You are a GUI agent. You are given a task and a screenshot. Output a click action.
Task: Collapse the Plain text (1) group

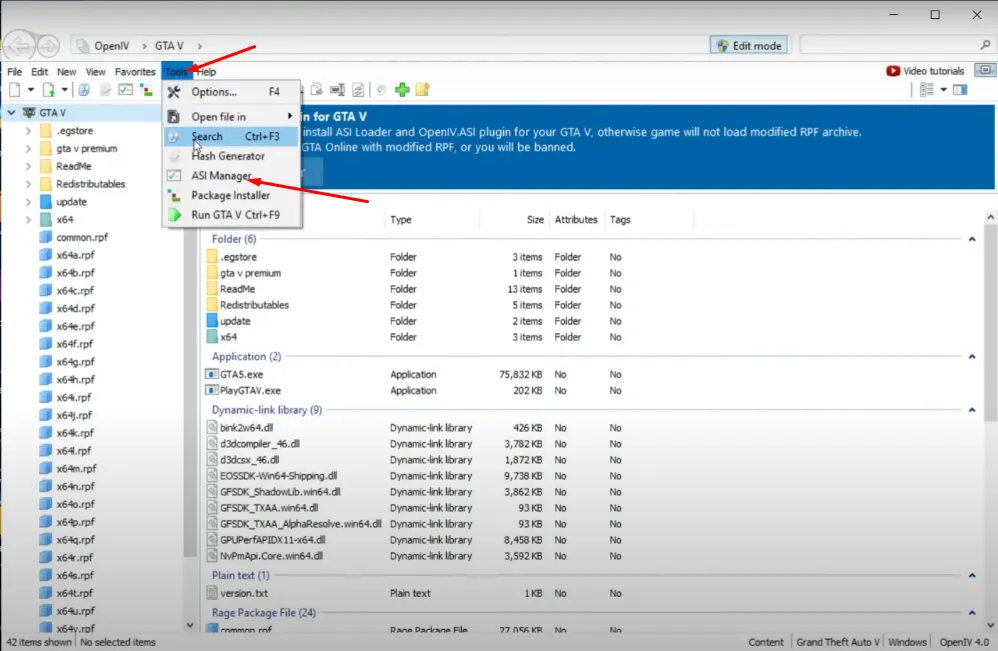(972, 575)
